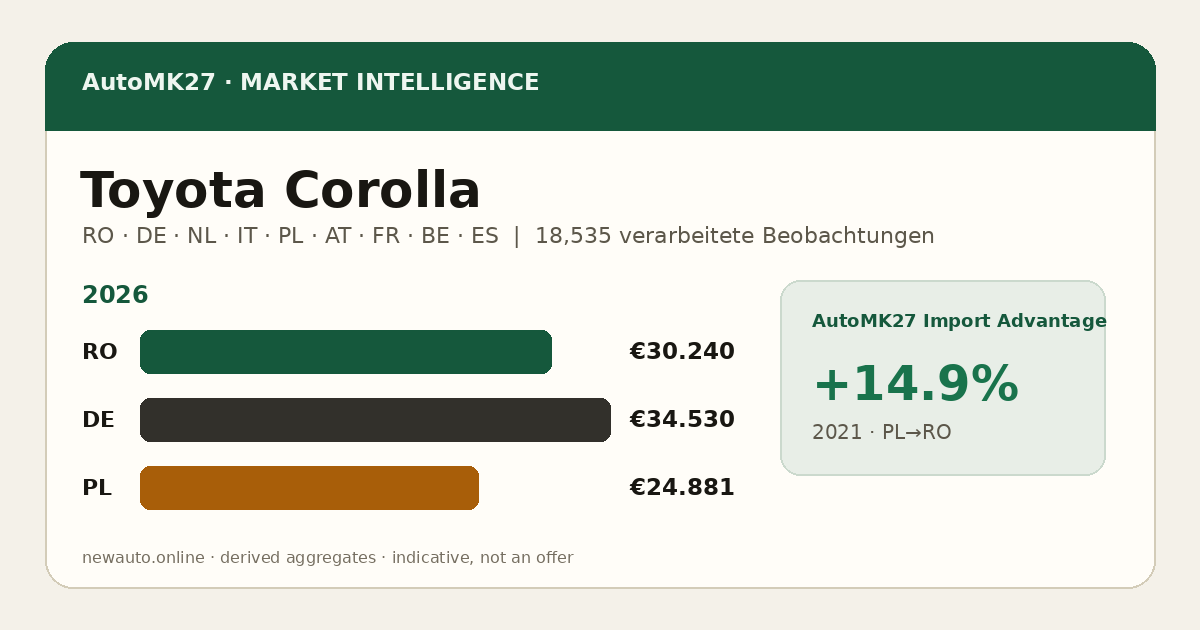This screenshot has width=1200, height=630.
Task: Select the PL country label beside bar
Action: click(x=96, y=488)
